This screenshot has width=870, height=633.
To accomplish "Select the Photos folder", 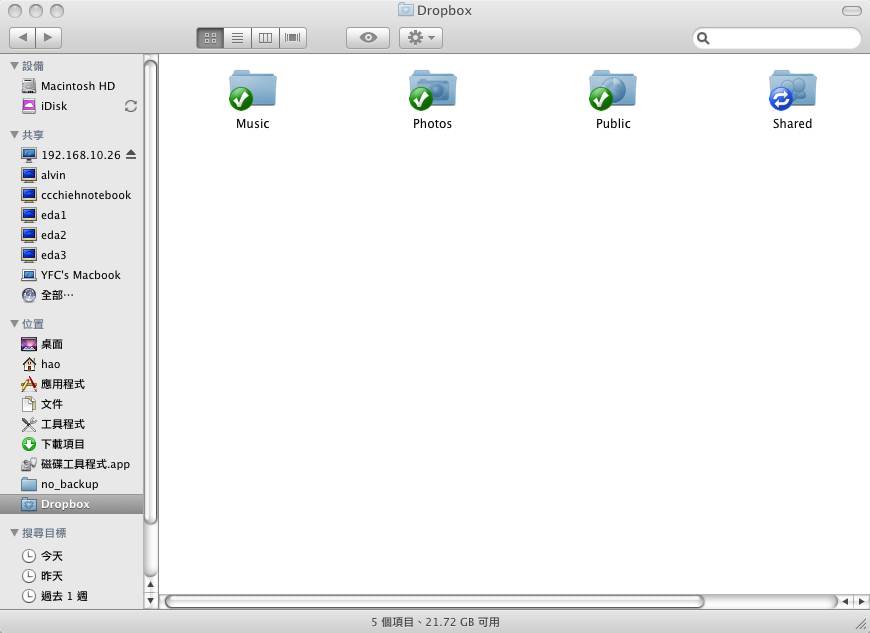I will point(432,100).
